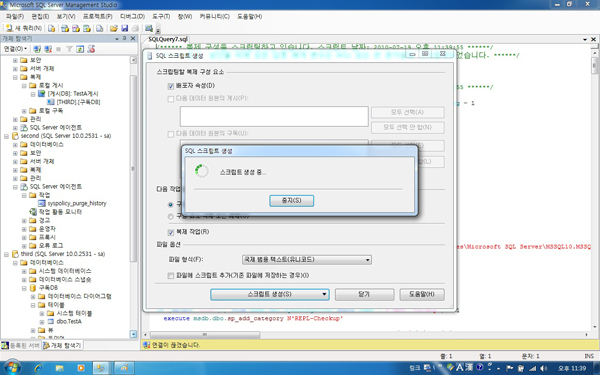Screen dimensions: 600x375
Task: Open the dropdown arrow of 스크립트 생성(S) button
Action: [324, 294]
